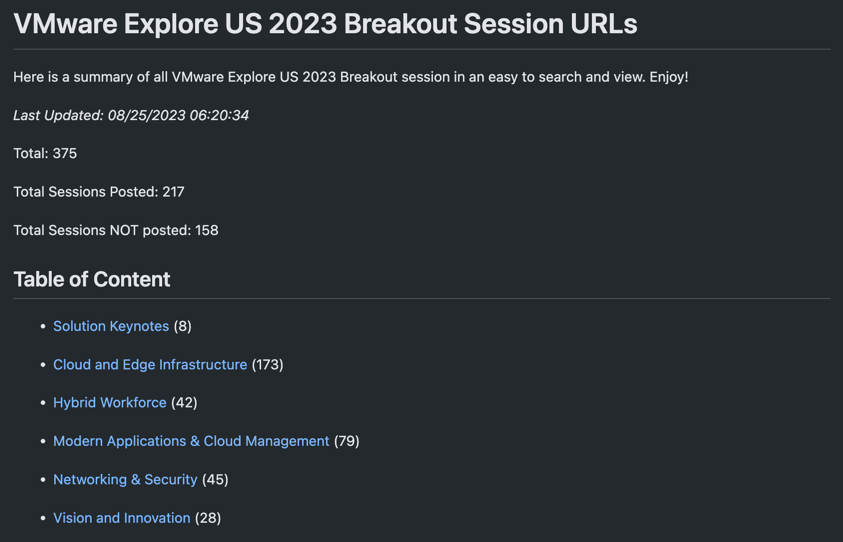Screen dimensions: 843x542
Task: Click the (79) count beside Modern Applications
Action: click(347, 441)
